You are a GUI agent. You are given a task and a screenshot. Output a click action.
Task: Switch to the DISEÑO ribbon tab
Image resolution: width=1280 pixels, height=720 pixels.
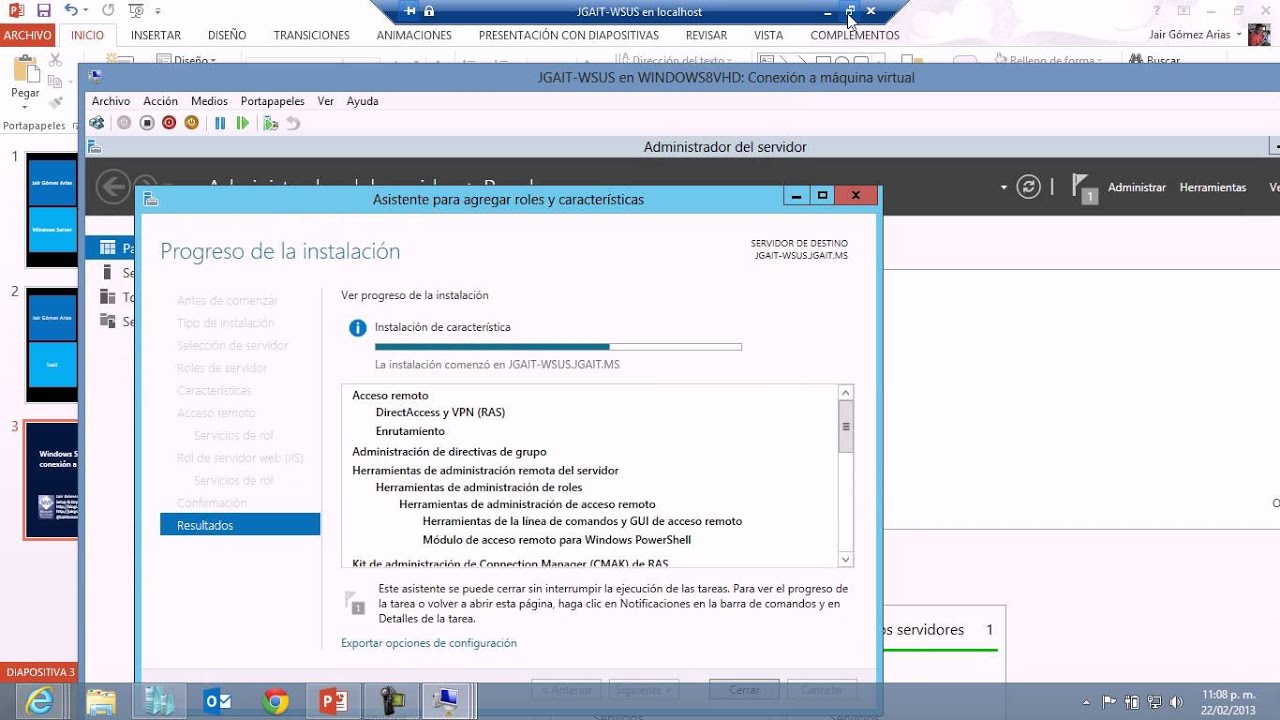227,35
